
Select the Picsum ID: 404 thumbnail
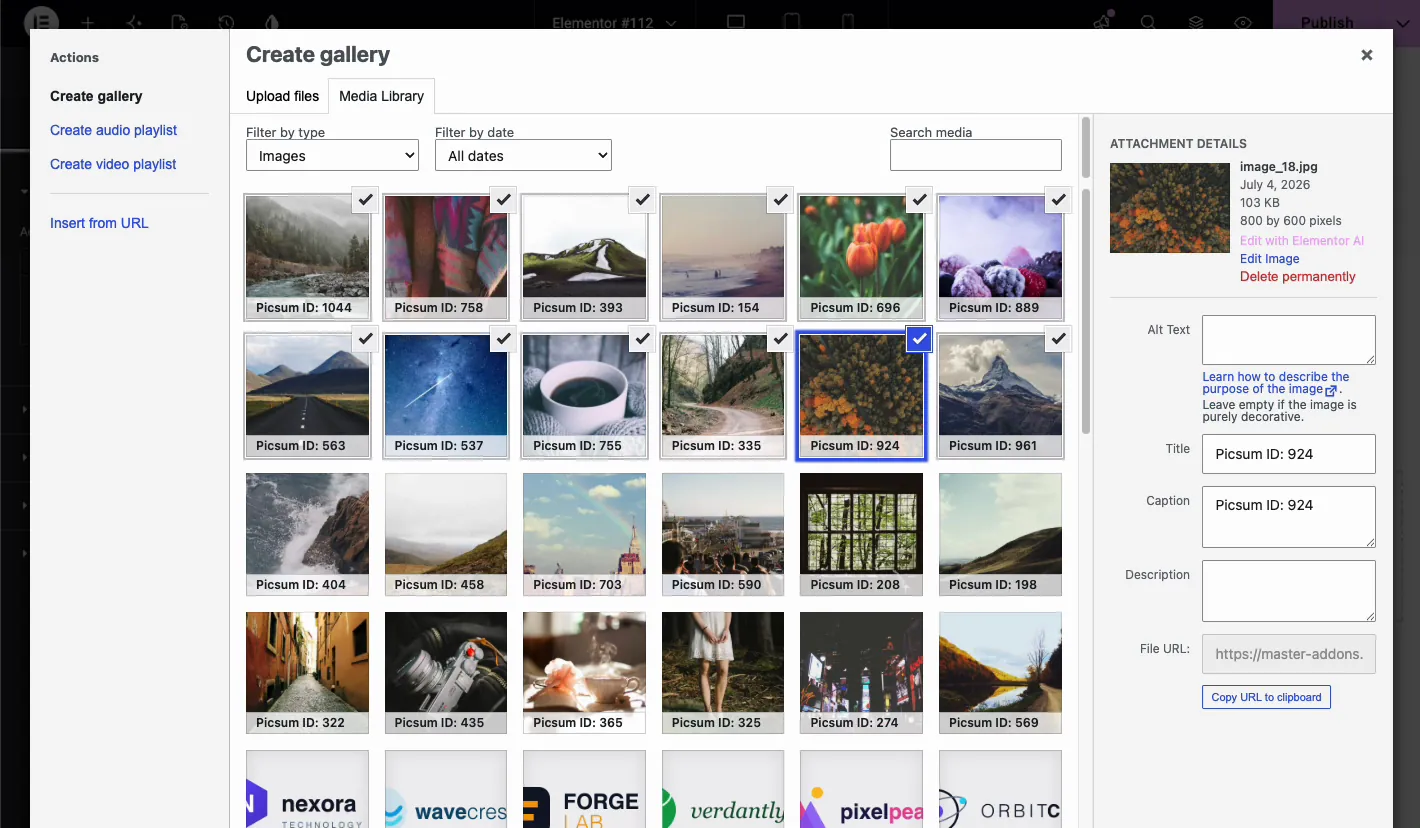click(308, 535)
